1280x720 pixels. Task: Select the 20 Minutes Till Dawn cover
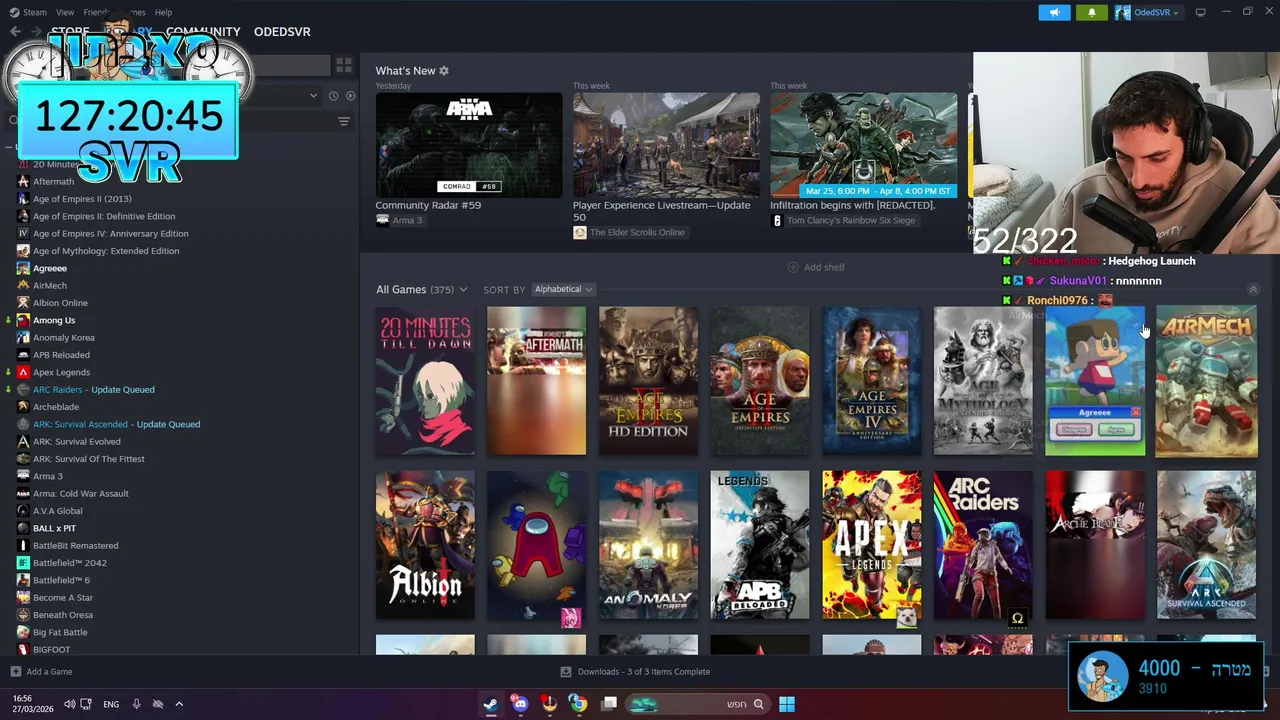click(x=425, y=381)
